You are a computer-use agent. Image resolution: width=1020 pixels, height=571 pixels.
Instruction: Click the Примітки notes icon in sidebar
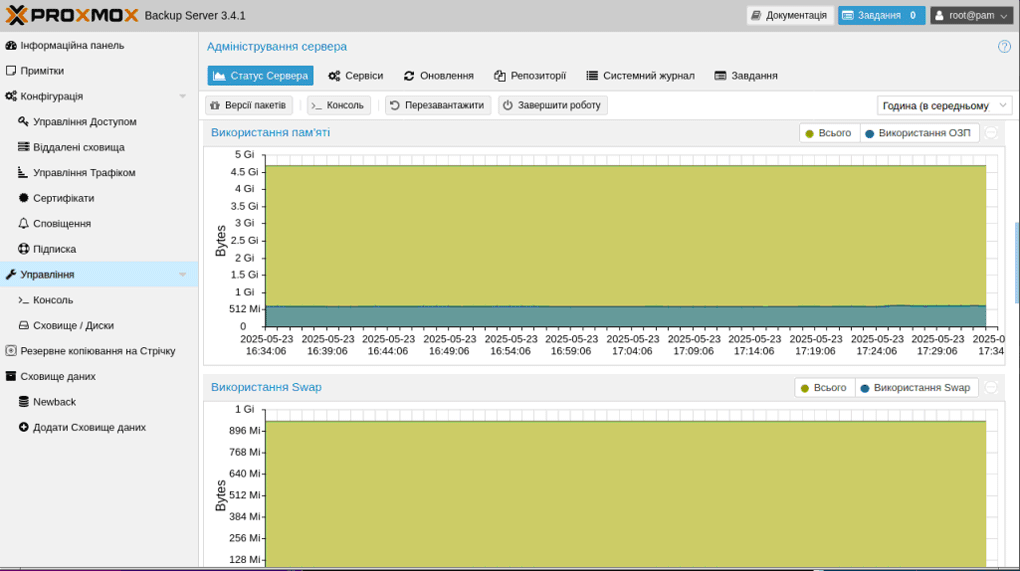[x=11, y=71]
